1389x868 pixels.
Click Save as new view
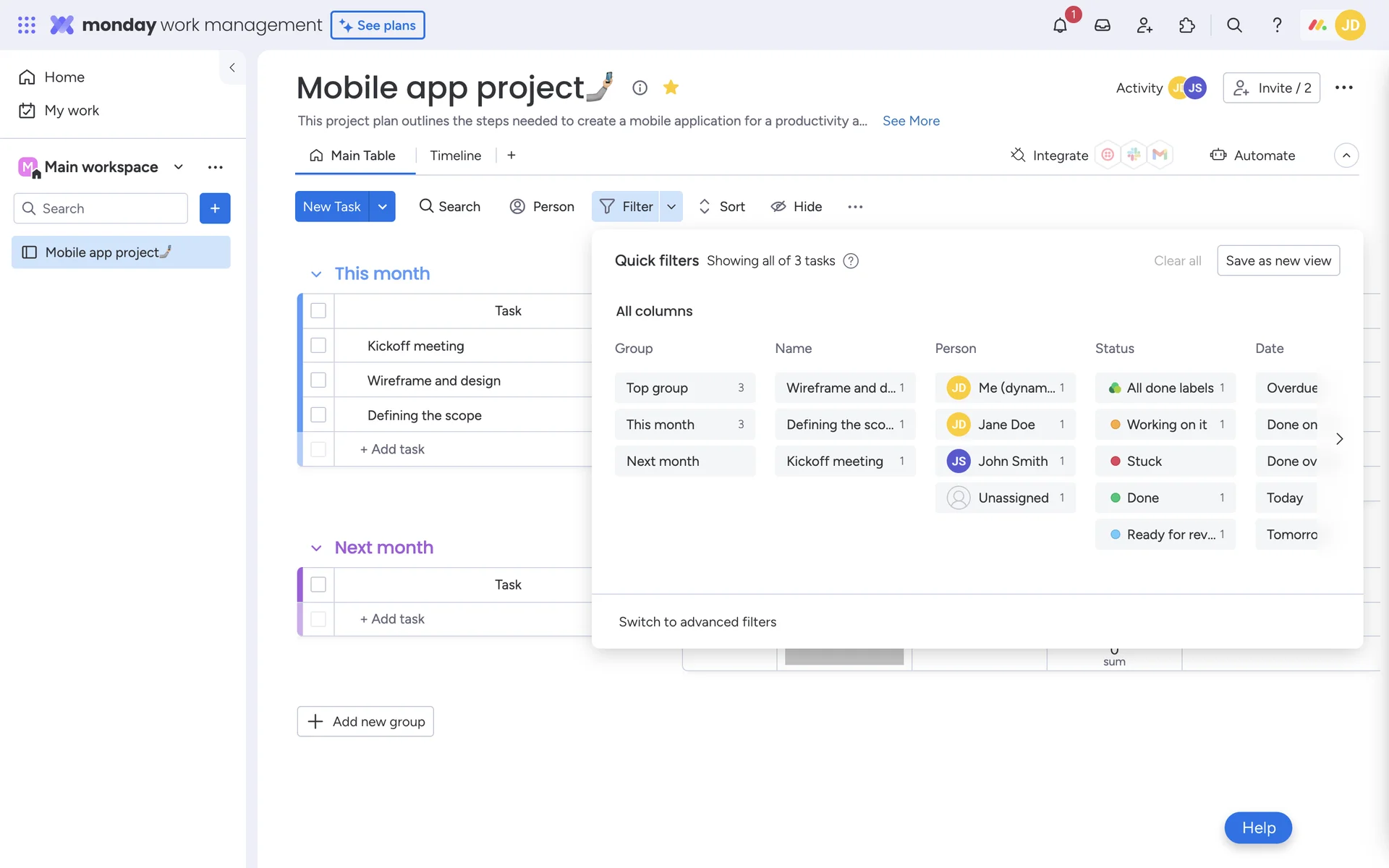tap(1278, 260)
